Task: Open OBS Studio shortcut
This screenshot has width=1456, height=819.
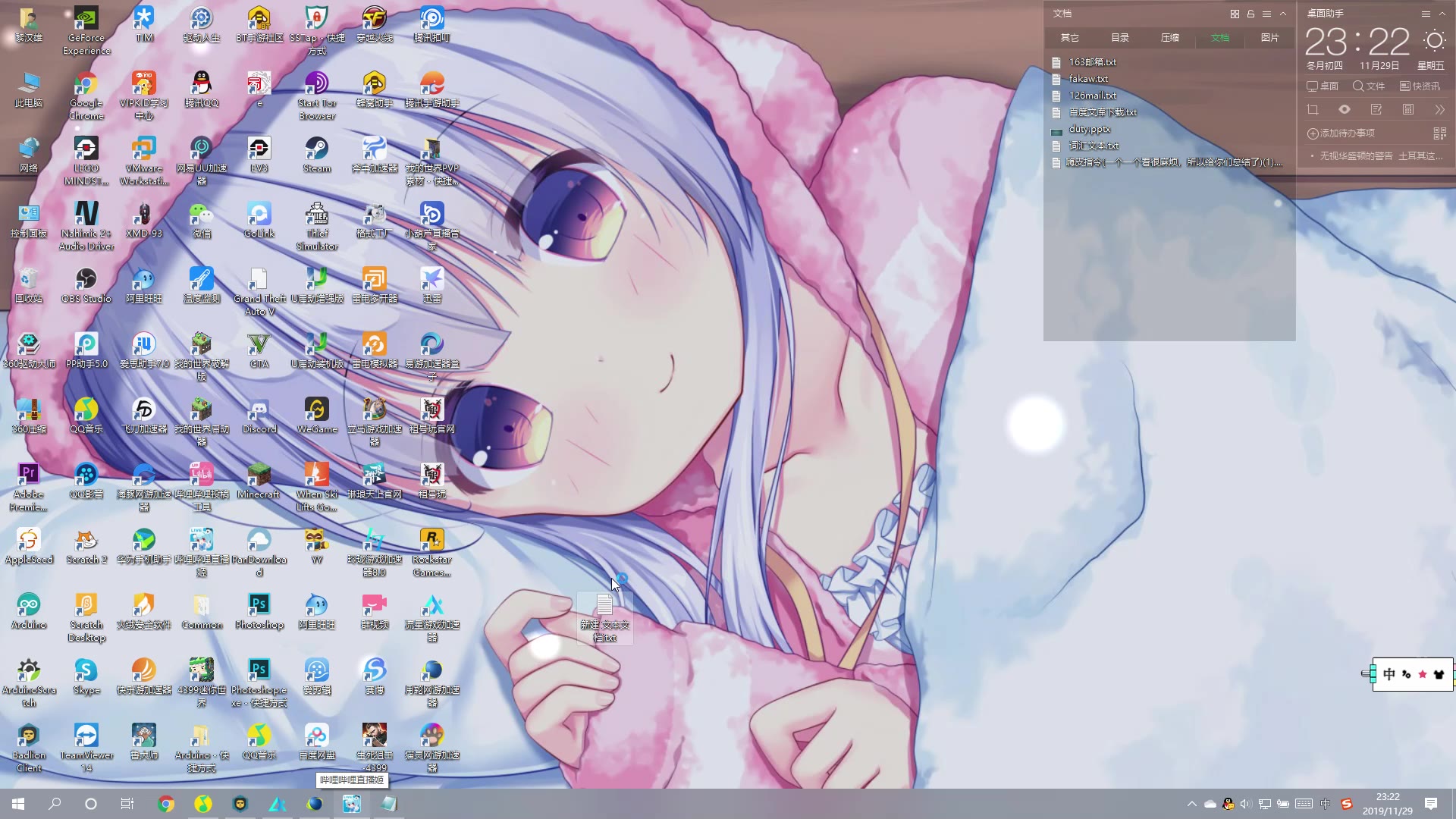Action: click(x=86, y=285)
